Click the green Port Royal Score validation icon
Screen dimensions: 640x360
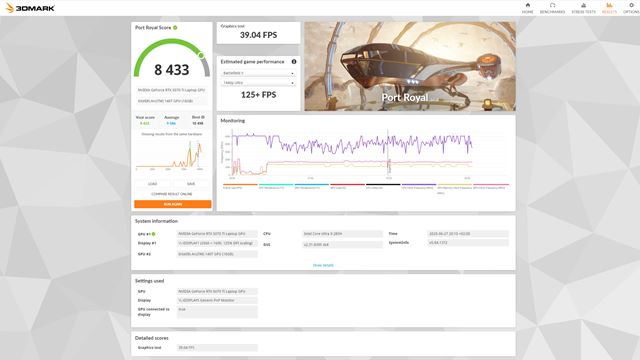pyautogui.click(x=175, y=27)
